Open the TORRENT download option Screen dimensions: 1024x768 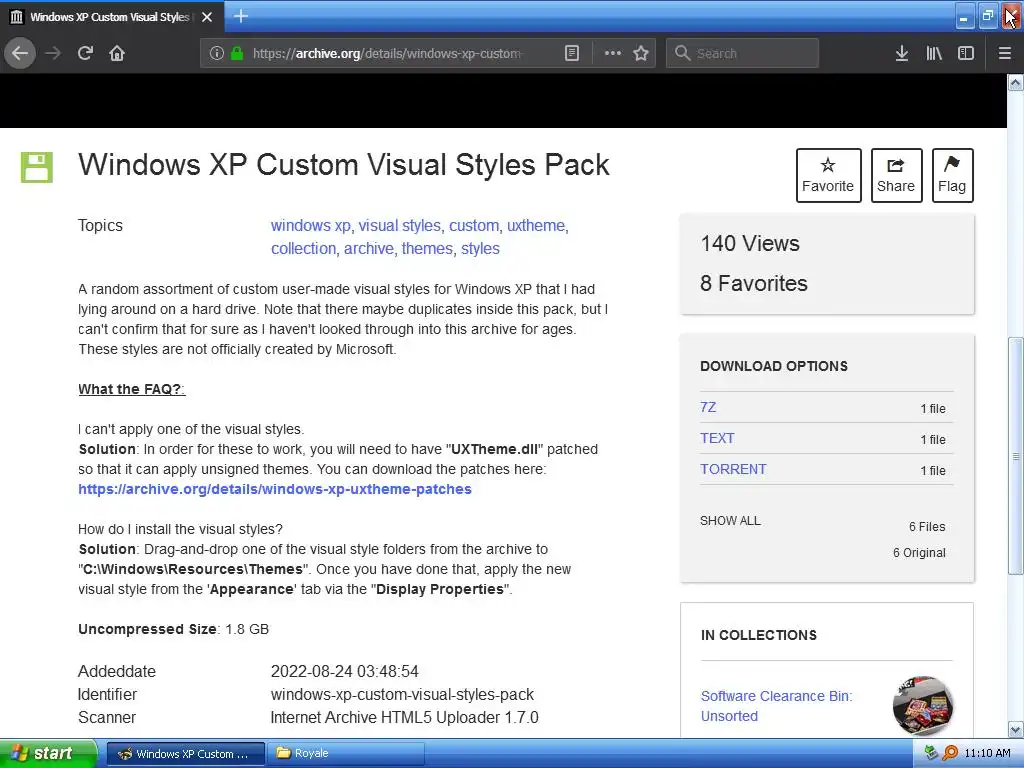tap(733, 470)
